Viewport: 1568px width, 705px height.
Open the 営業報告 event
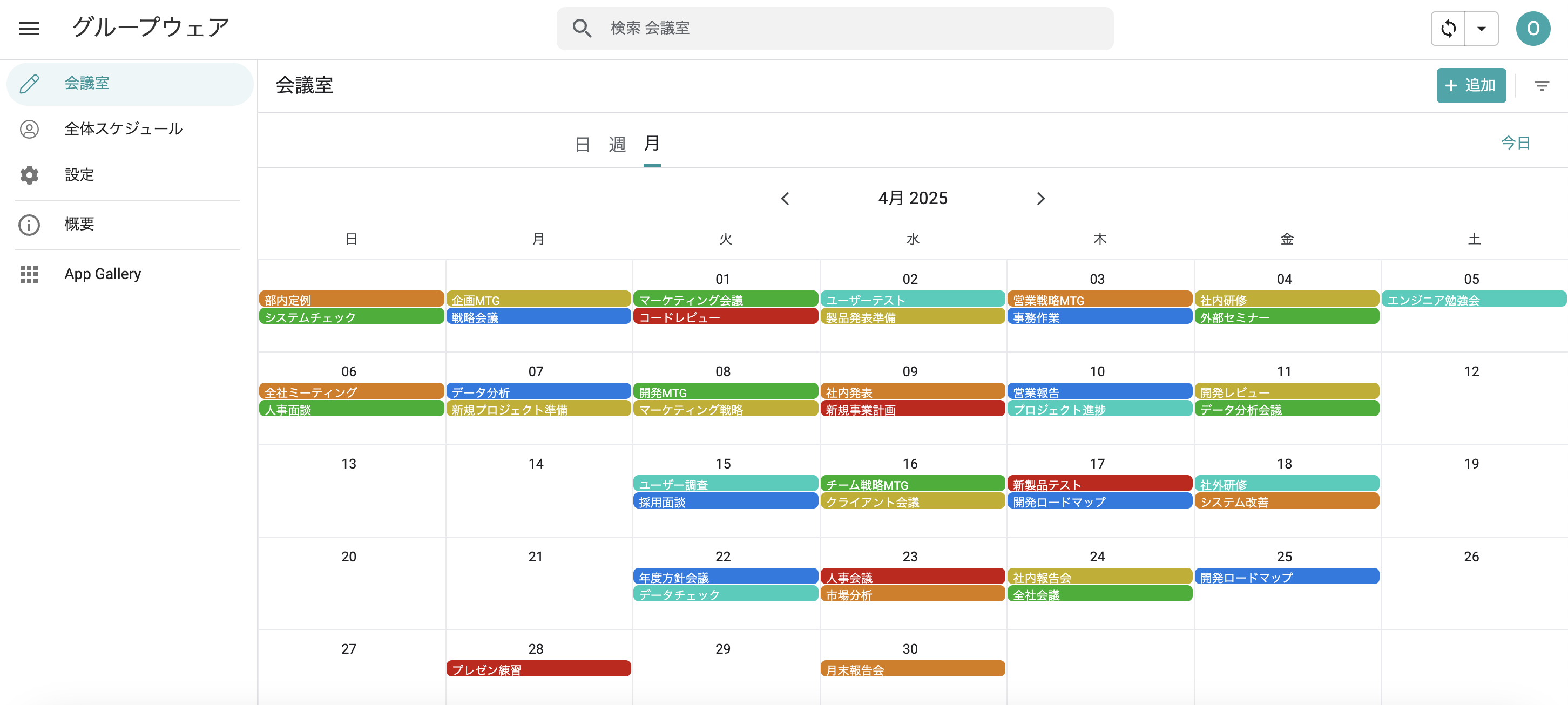1099,392
